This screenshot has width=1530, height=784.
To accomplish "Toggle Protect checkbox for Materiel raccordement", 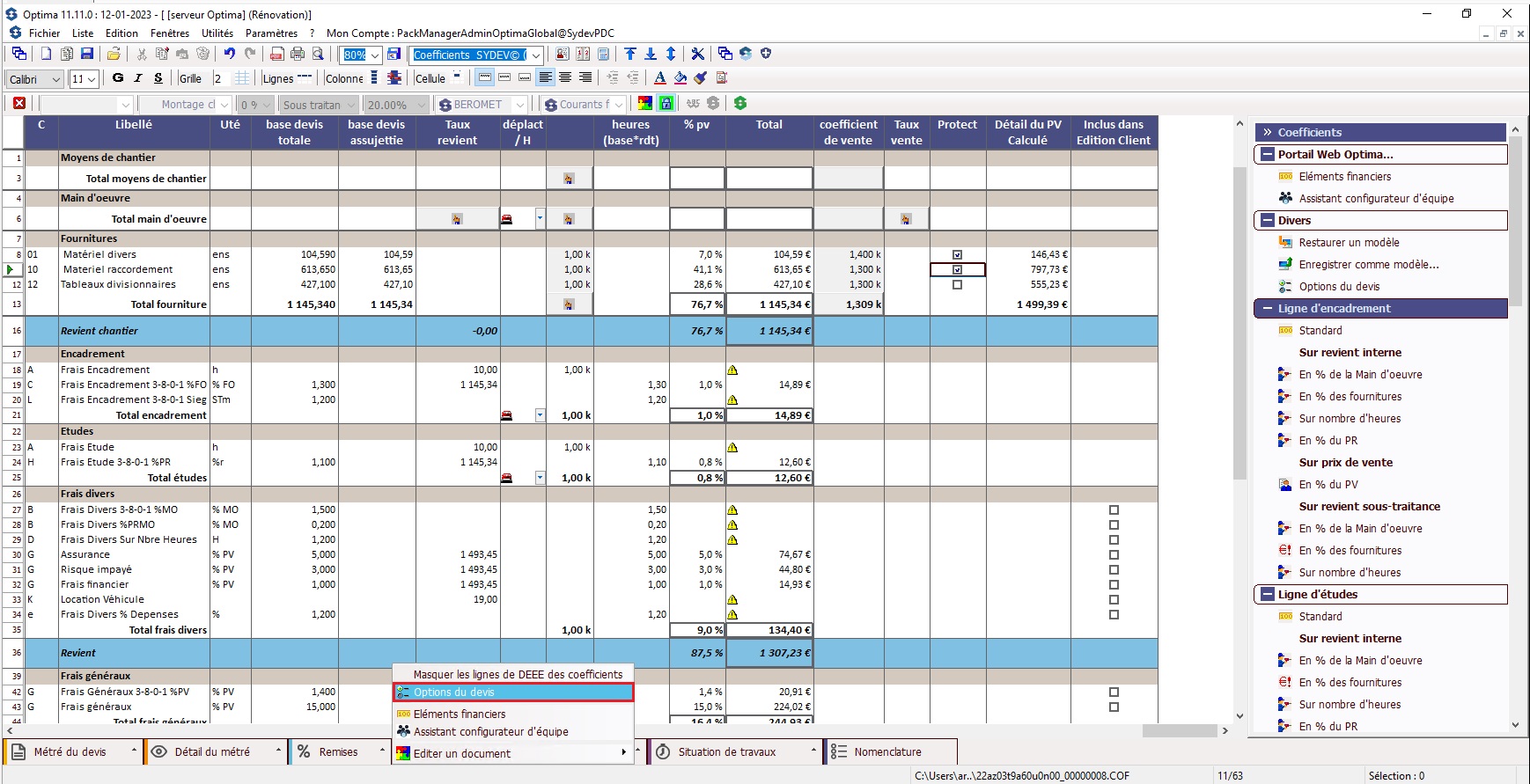I will 957,270.
